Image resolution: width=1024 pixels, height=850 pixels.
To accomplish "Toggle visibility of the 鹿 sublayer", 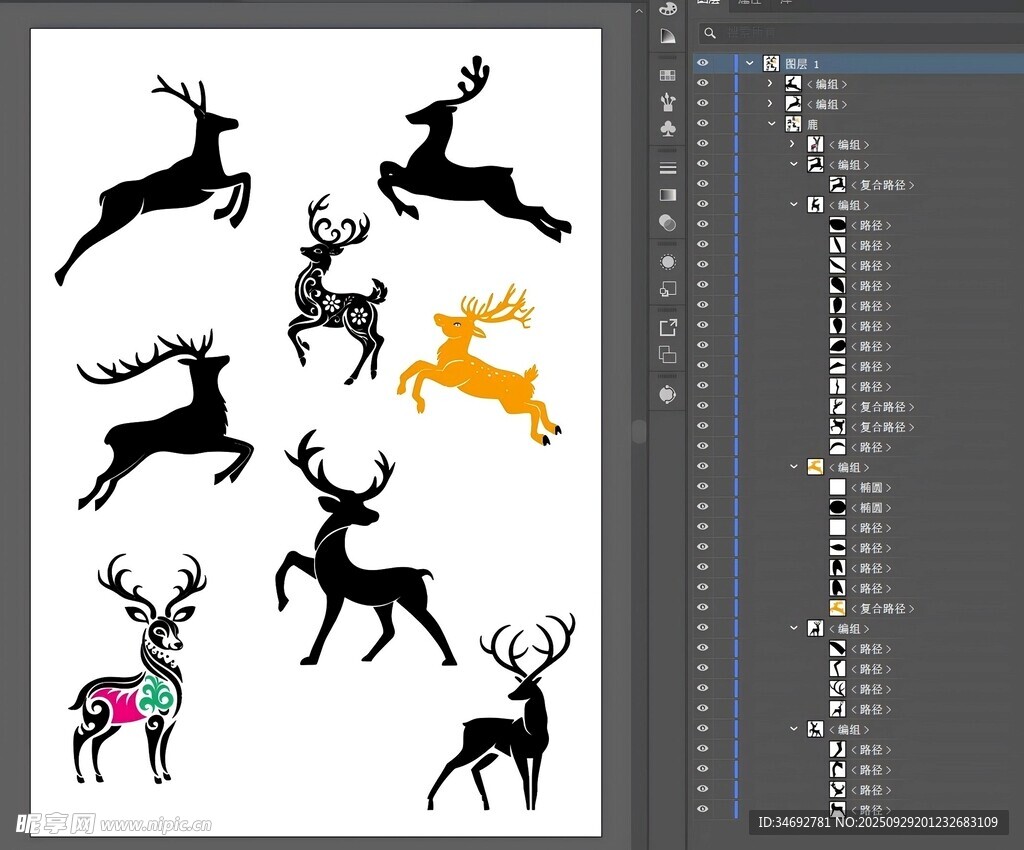I will 702,124.
